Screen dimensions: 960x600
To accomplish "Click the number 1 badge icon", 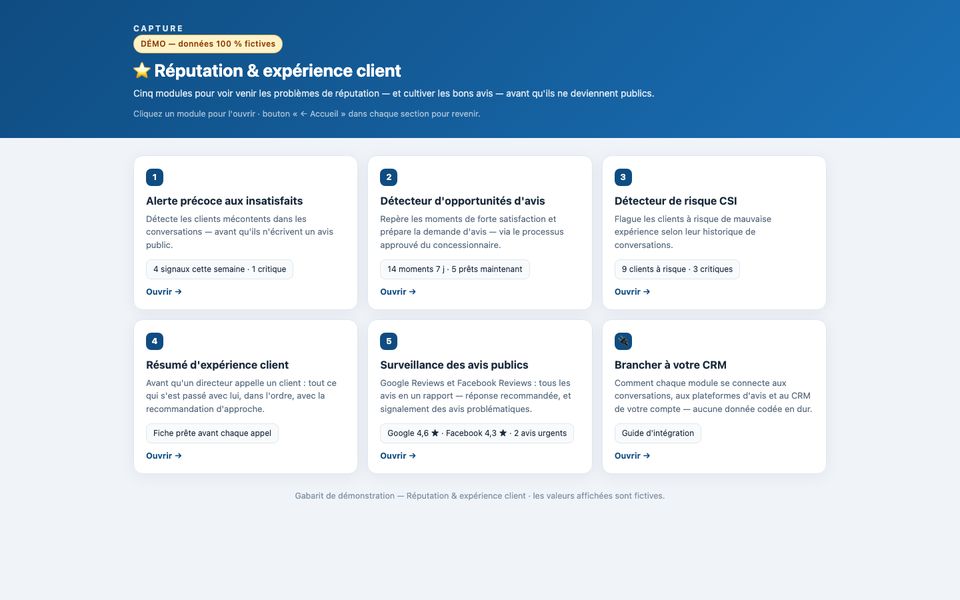I will tap(154, 177).
